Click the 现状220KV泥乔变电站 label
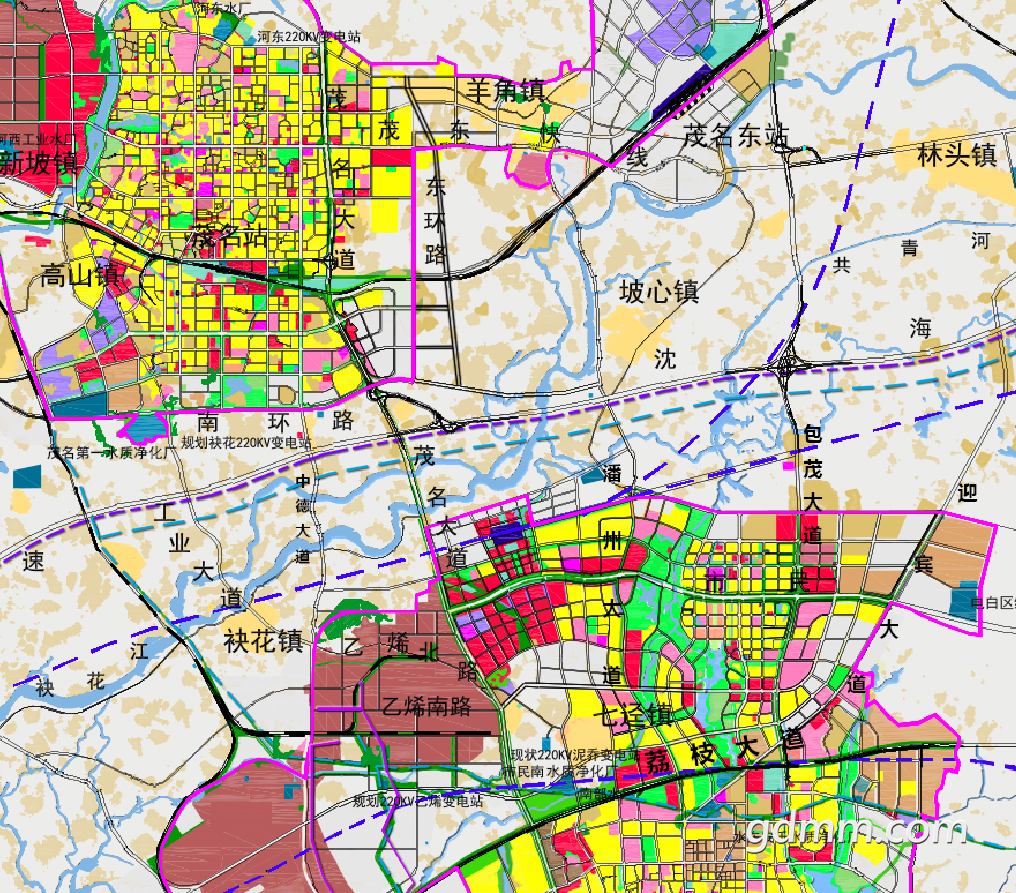1016x893 pixels. pyautogui.click(x=576, y=755)
